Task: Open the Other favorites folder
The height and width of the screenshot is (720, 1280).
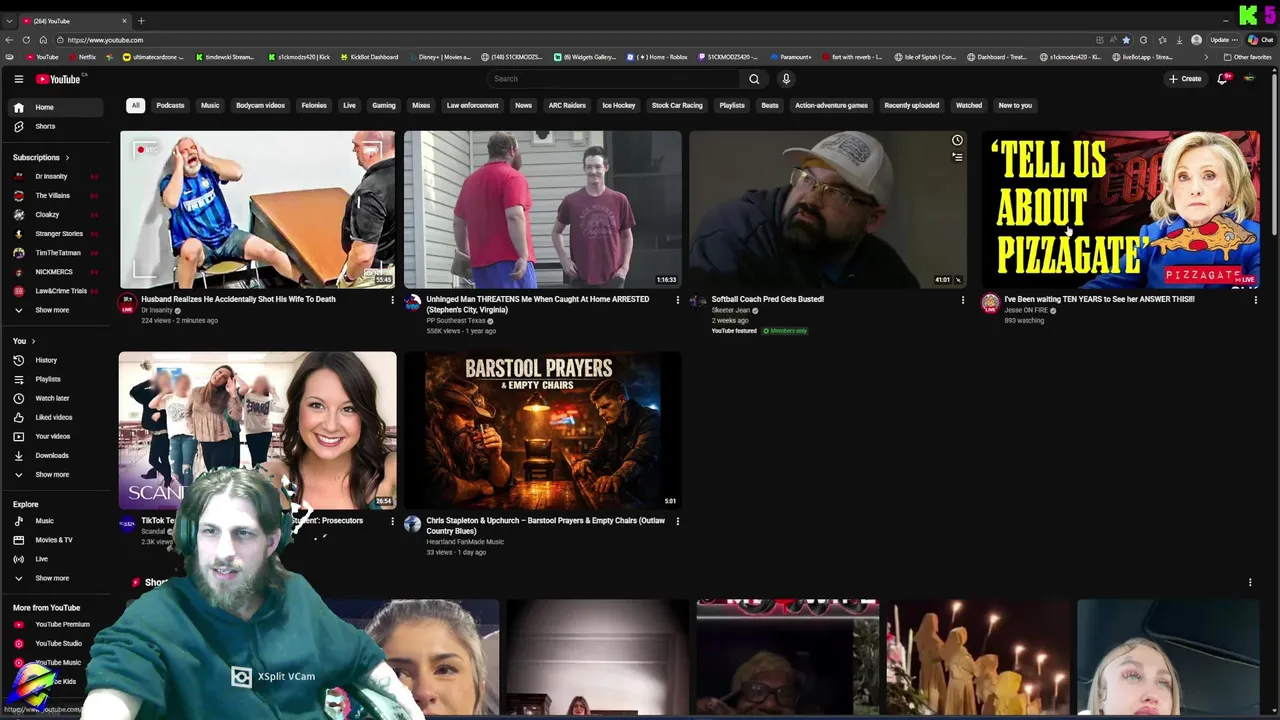Action: tap(1248, 57)
